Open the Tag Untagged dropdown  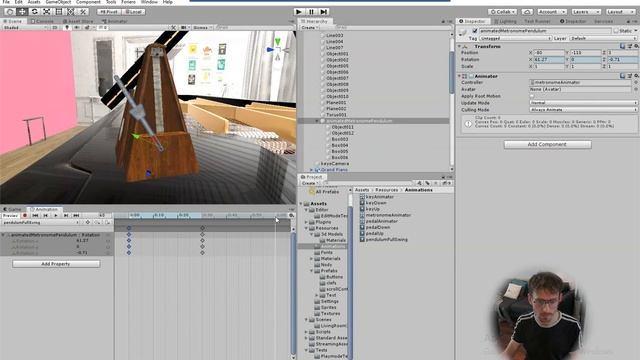[516, 38]
